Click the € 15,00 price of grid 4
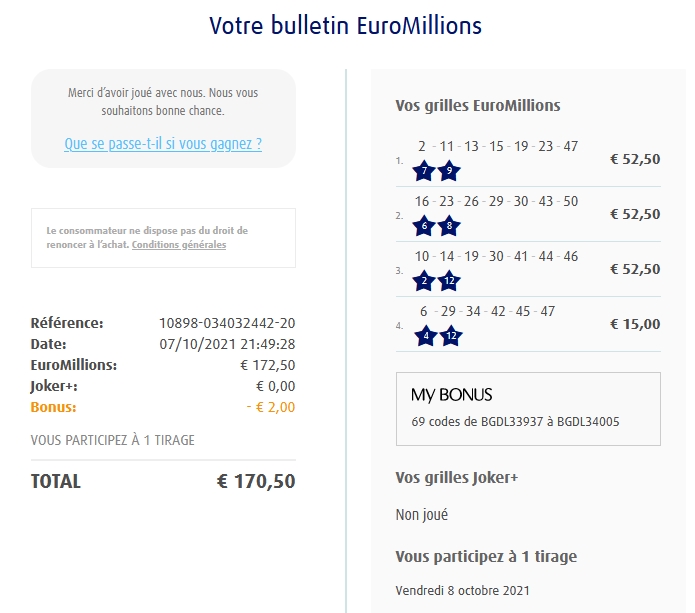This screenshot has height=613, width=695. 635,324
